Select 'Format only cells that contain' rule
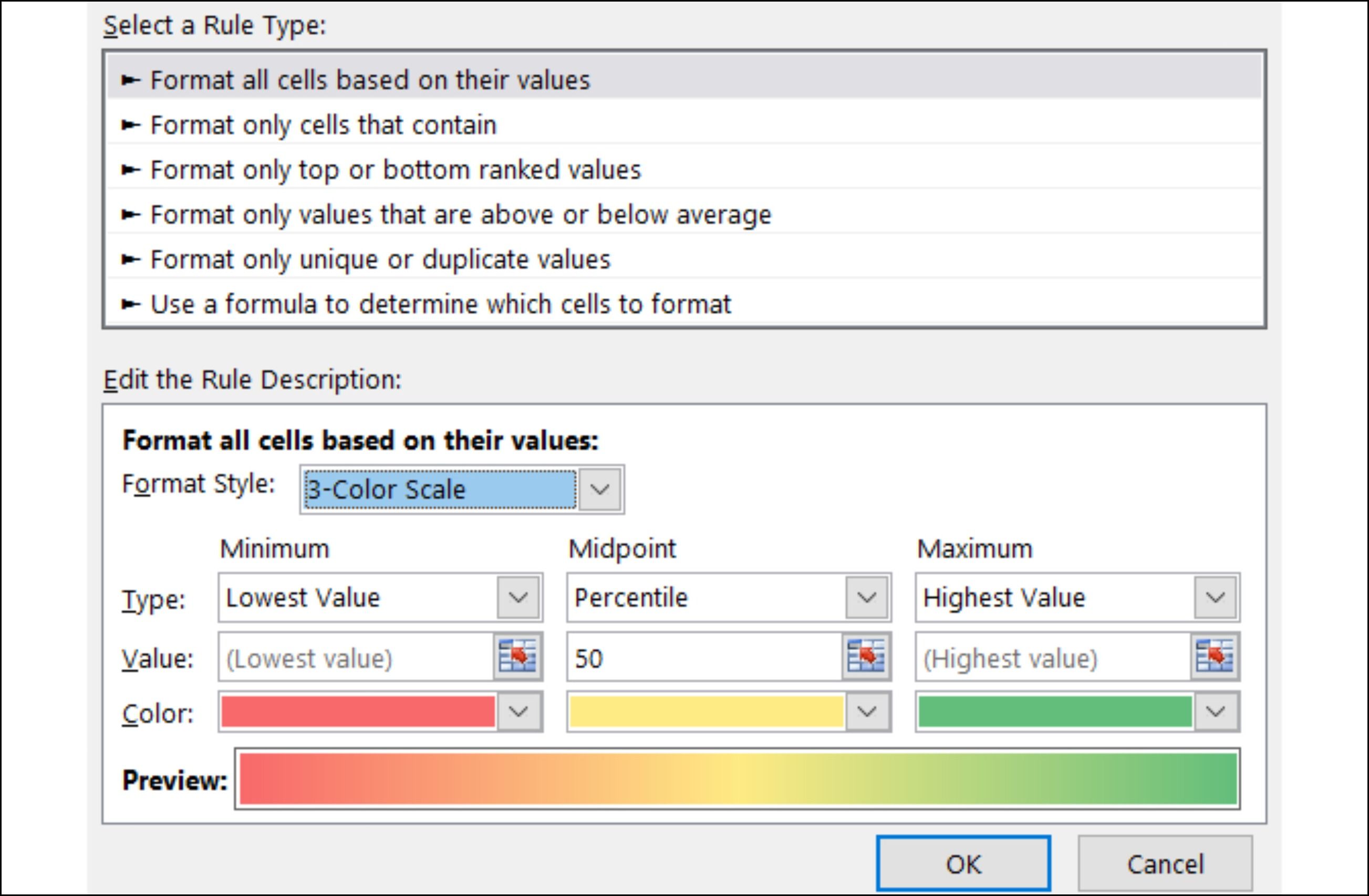 coord(323,125)
